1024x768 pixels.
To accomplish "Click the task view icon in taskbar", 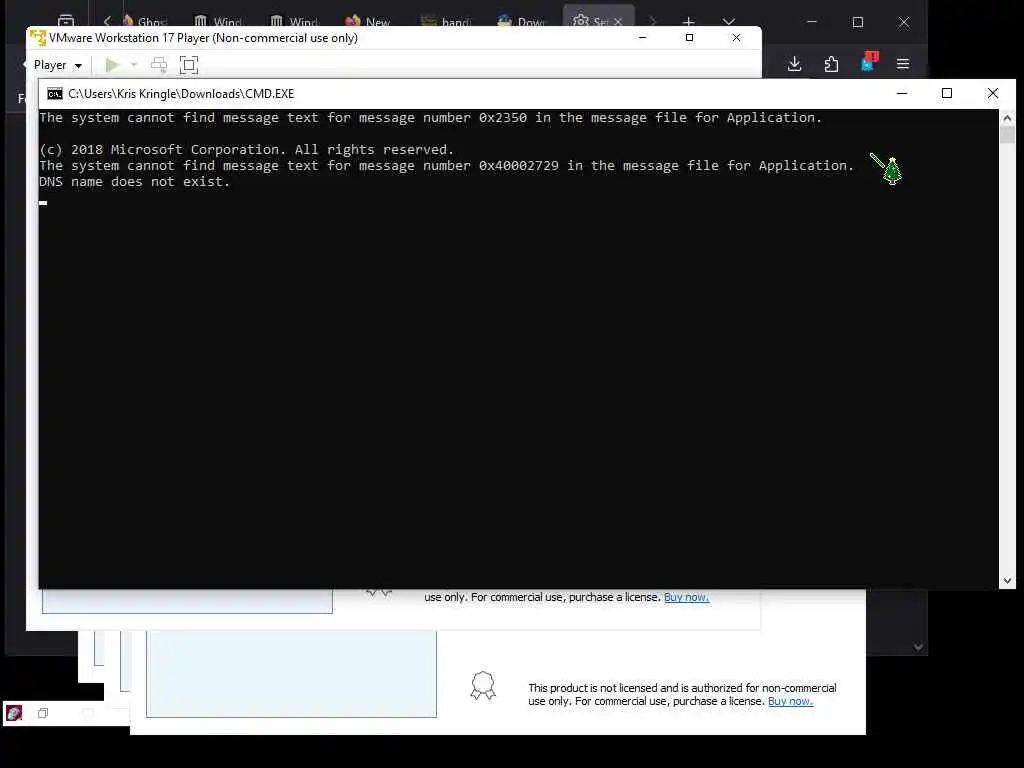I will (x=42, y=713).
